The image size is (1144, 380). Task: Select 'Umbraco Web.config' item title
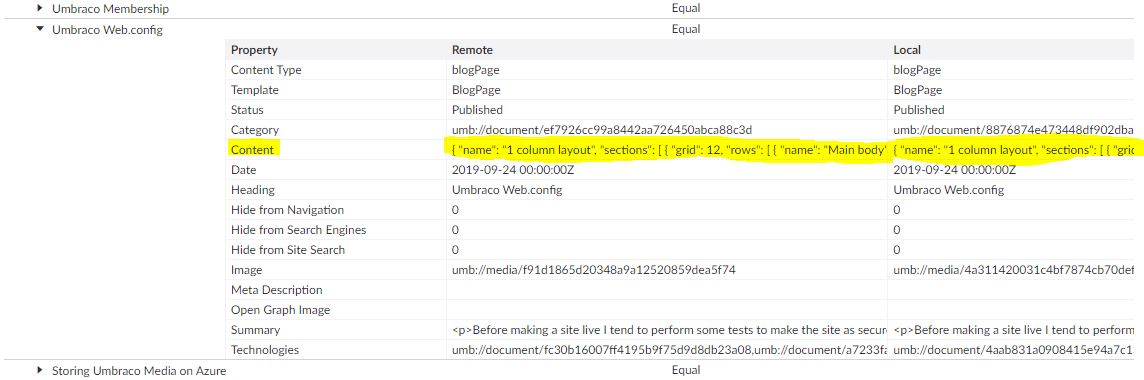click(x=107, y=30)
